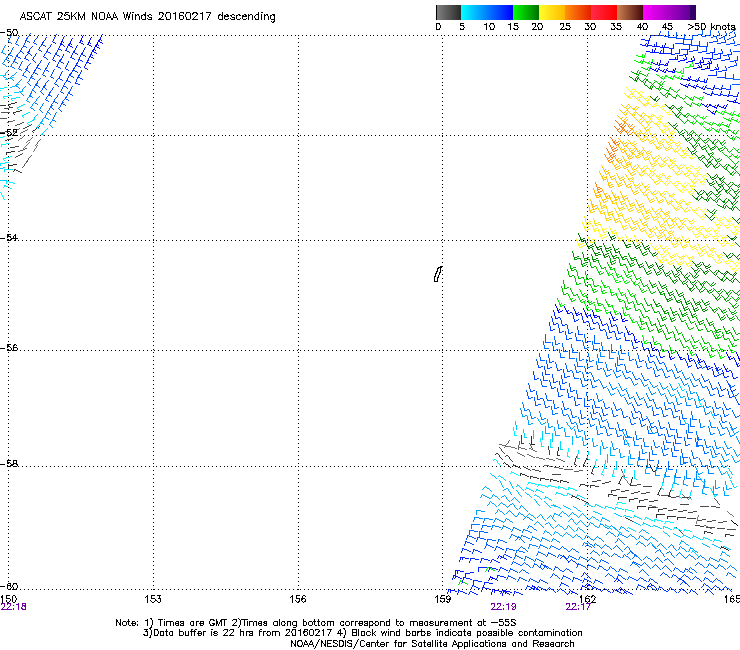Click the small island outline near 159 longitude

tap(438, 274)
